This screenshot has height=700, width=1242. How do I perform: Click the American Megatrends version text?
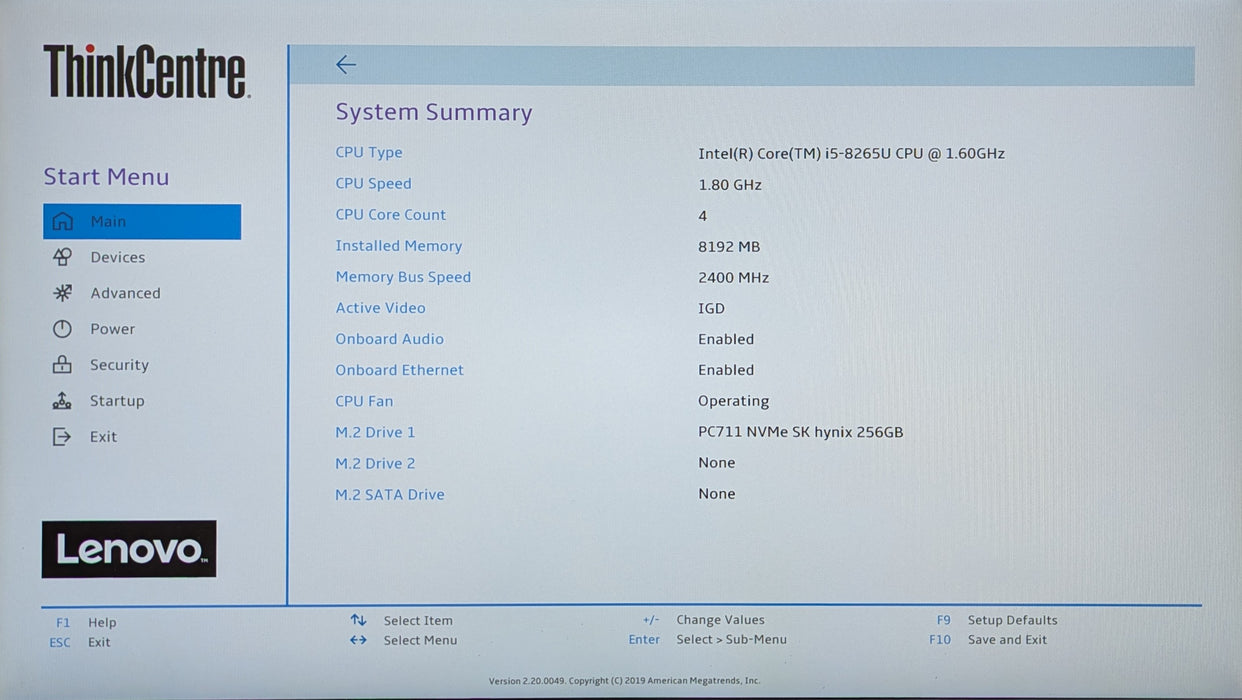[x=624, y=681]
